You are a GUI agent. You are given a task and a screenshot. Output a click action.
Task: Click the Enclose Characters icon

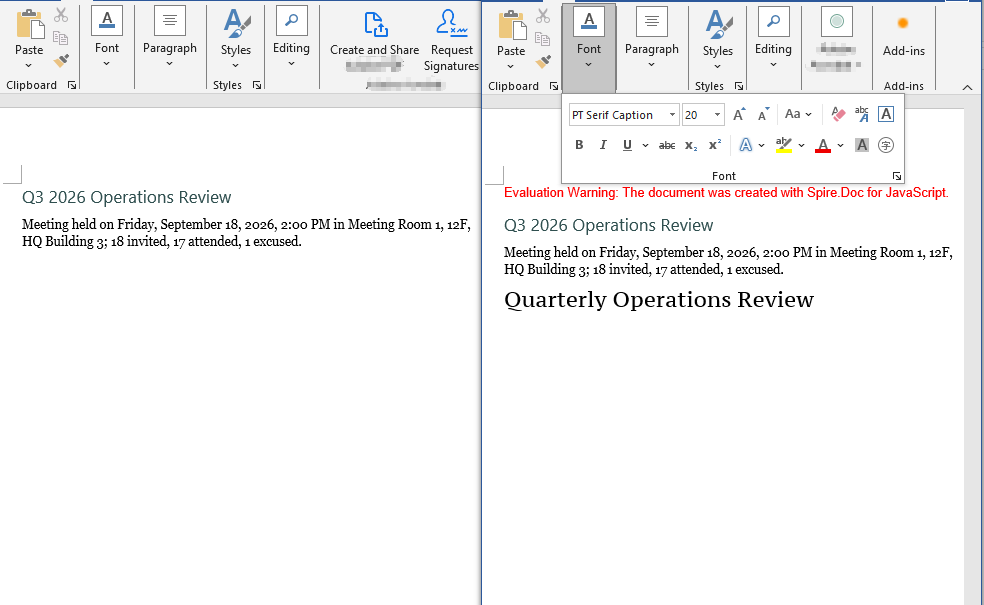tap(885, 145)
